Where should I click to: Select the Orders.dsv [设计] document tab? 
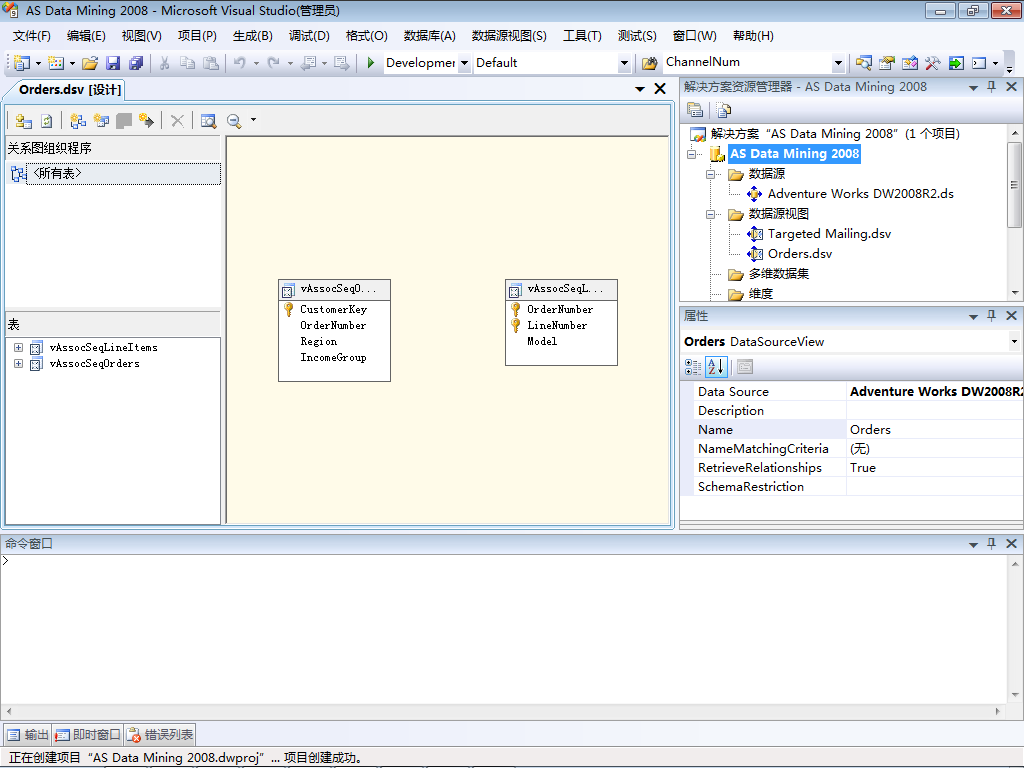point(70,90)
